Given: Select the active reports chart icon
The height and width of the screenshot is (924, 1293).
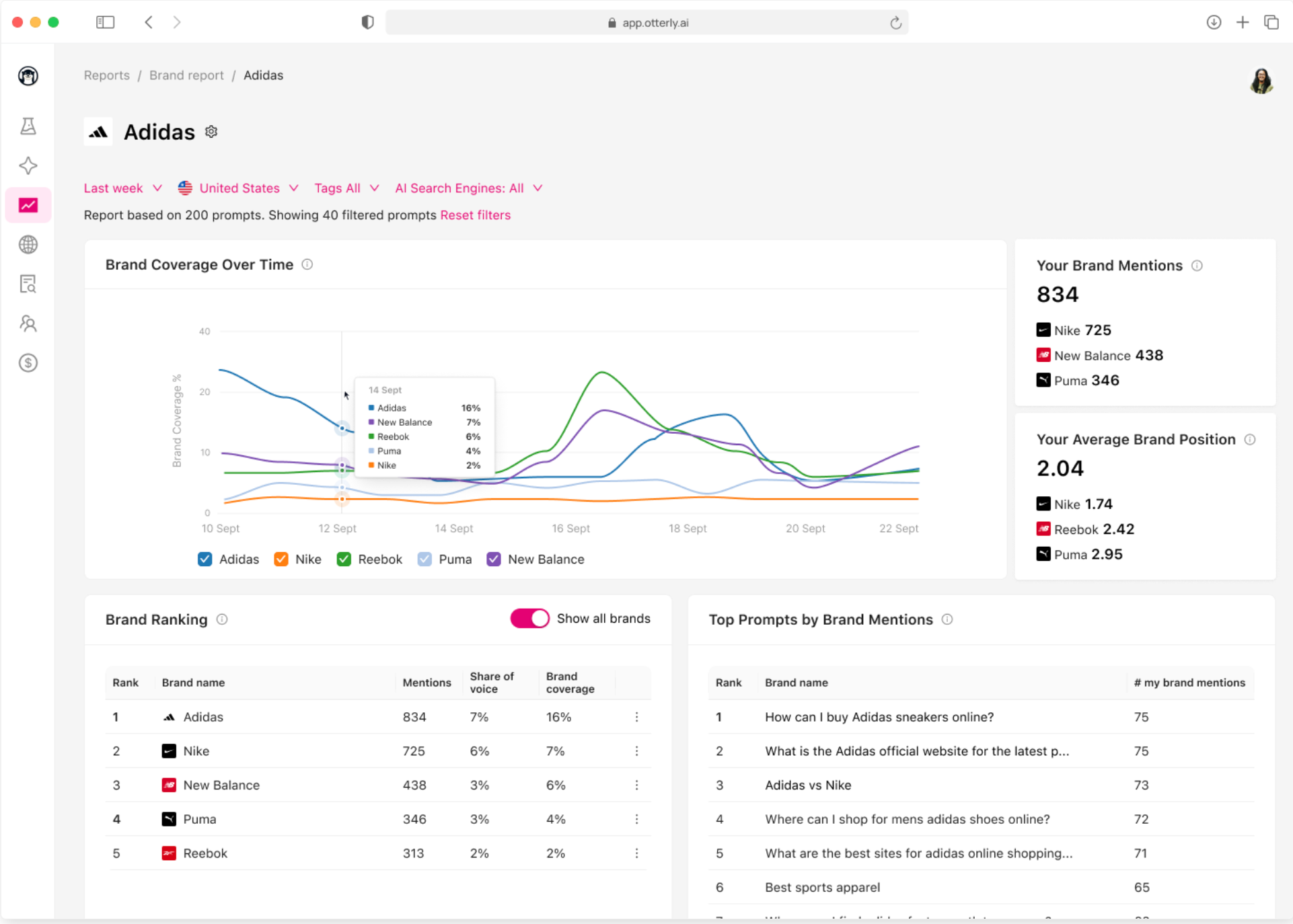Looking at the screenshot, I should click(x=28, y=204).
